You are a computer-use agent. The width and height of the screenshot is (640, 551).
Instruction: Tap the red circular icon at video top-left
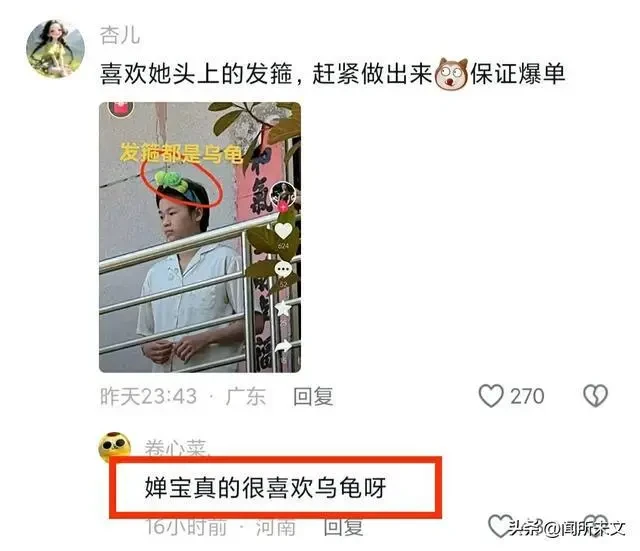tap(120, 109)
